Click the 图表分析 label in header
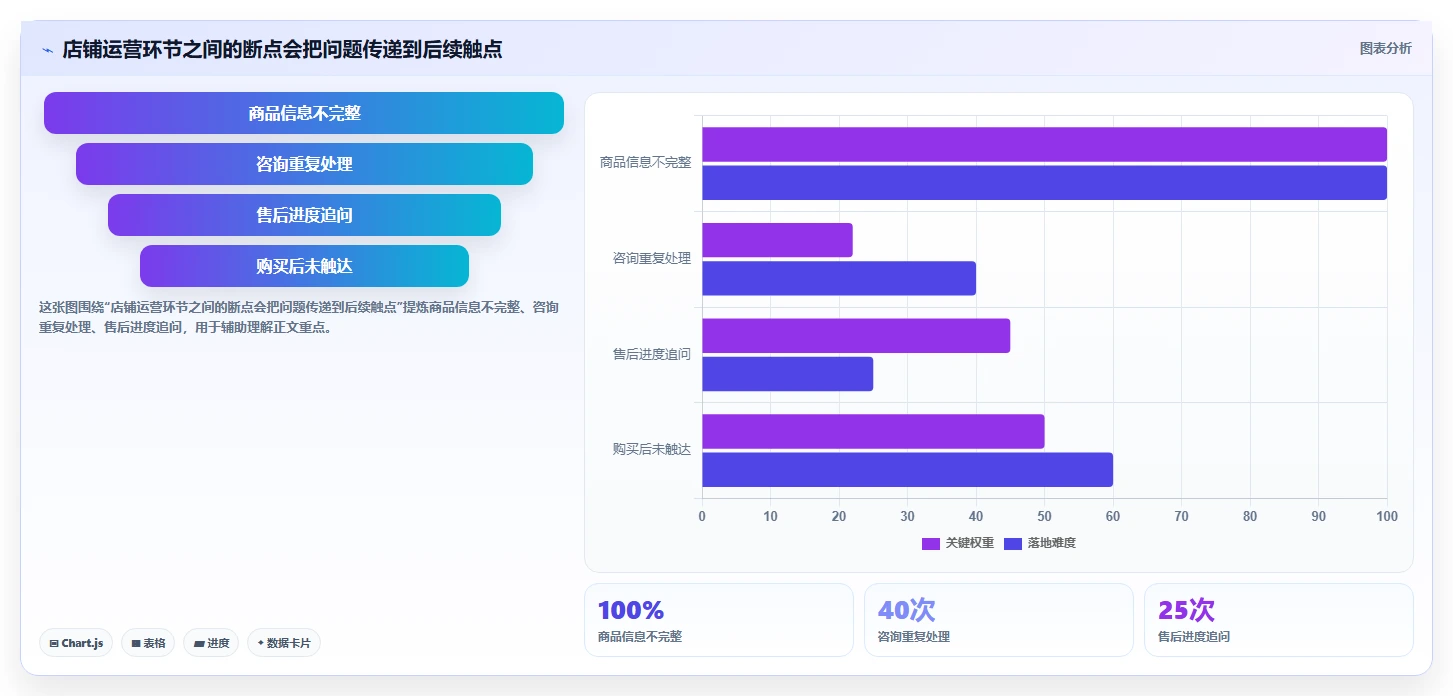This screenshot has width=1453, height=696. (x=1385, y=48)
